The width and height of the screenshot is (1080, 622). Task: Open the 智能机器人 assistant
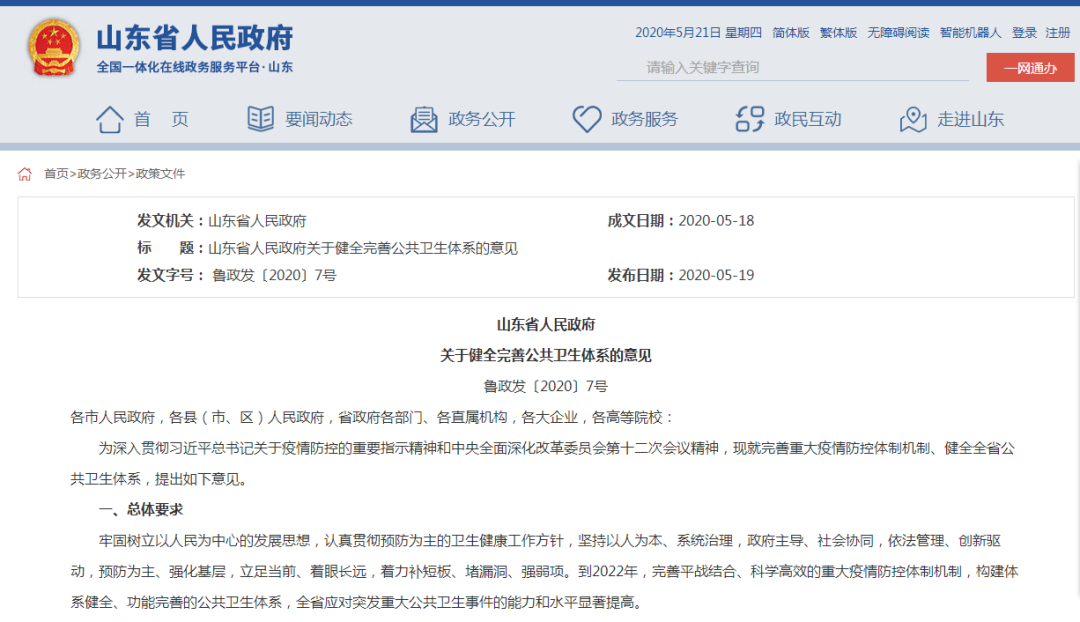pyautogui.click(x=970, y=32)
